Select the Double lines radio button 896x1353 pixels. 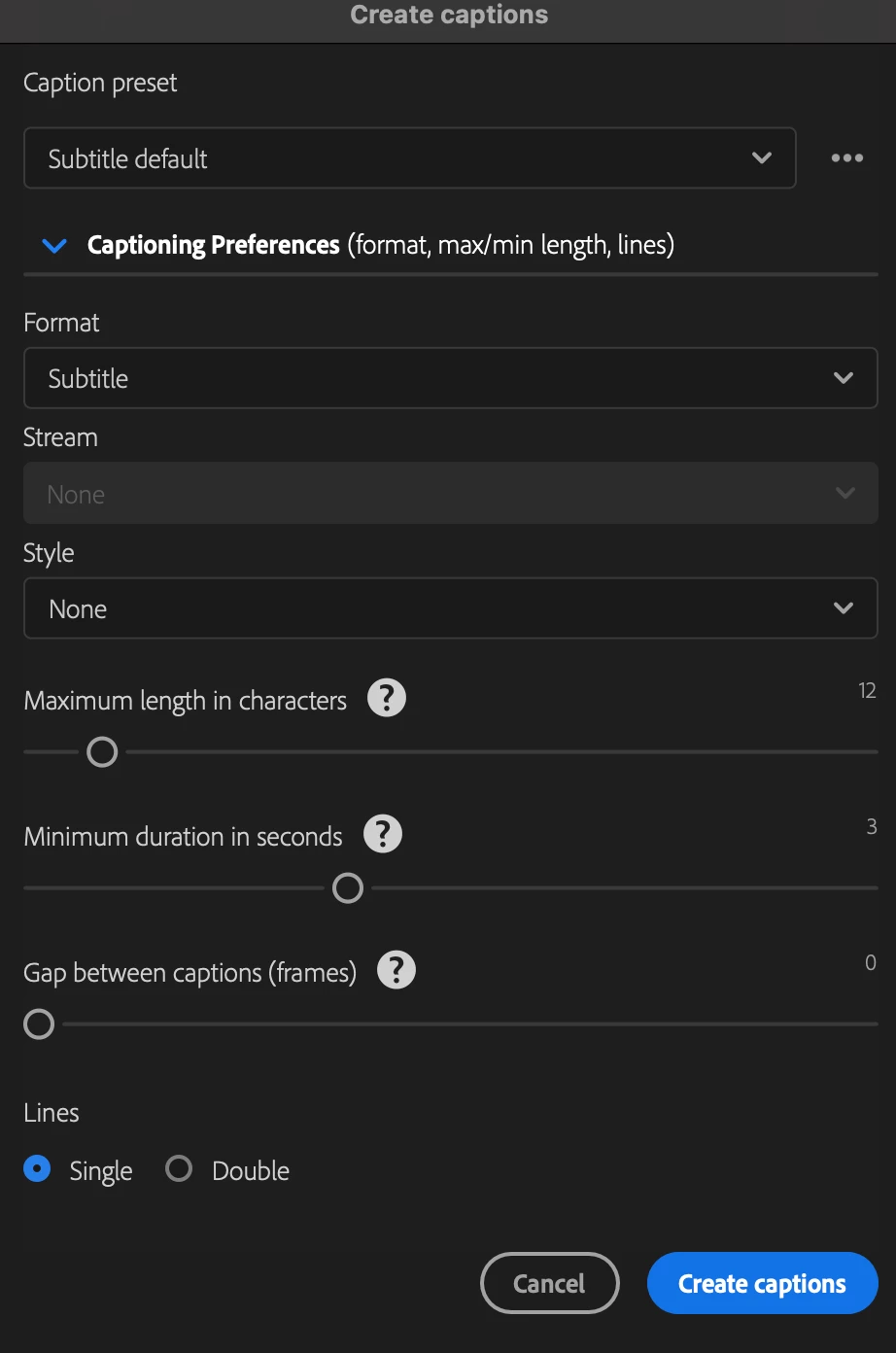coord(179,1168)
